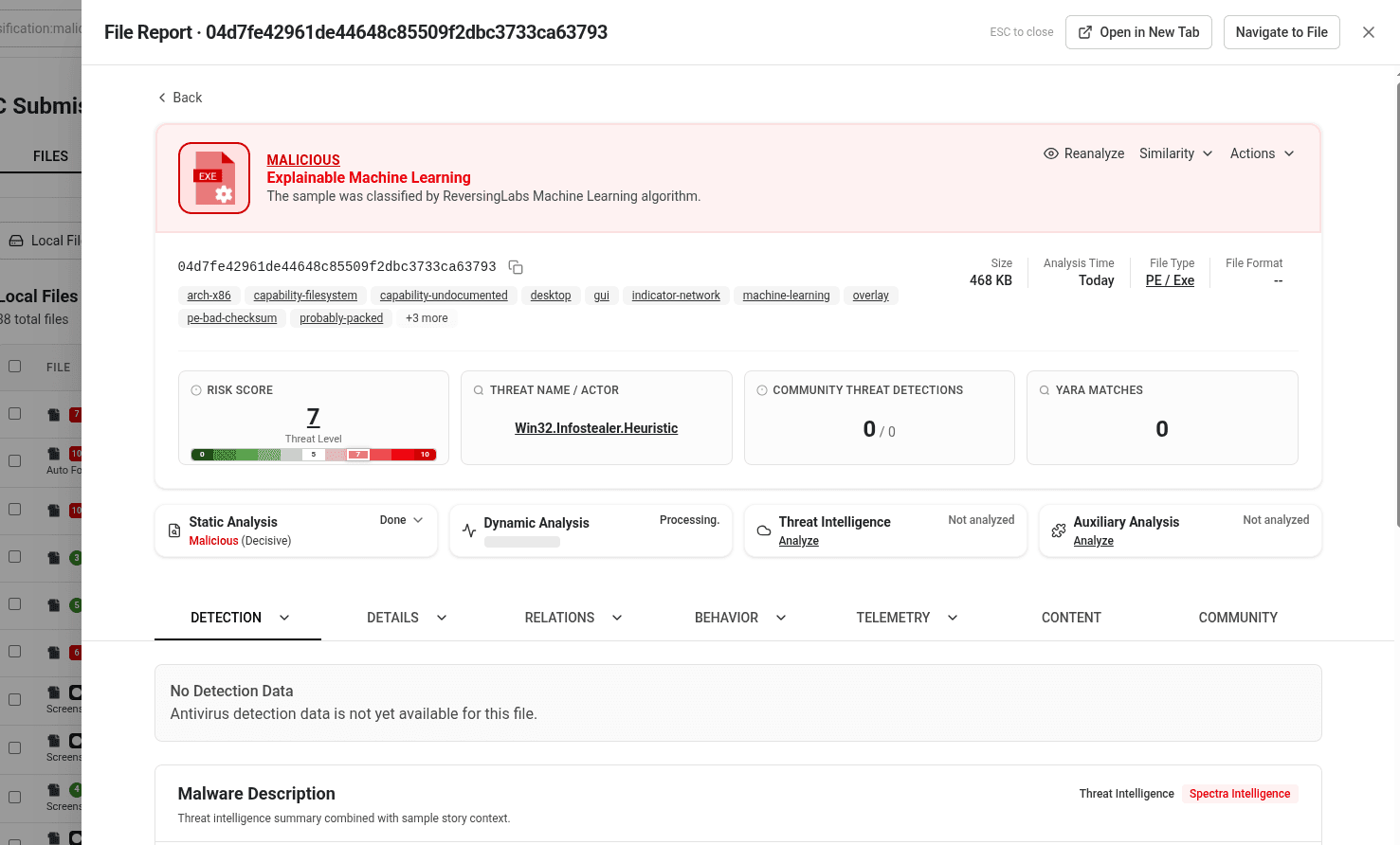Screen dimensions: 1400x845
Task: Click the Dynamic Analysis processing progress bar
Action: click(x=522, y=542)
